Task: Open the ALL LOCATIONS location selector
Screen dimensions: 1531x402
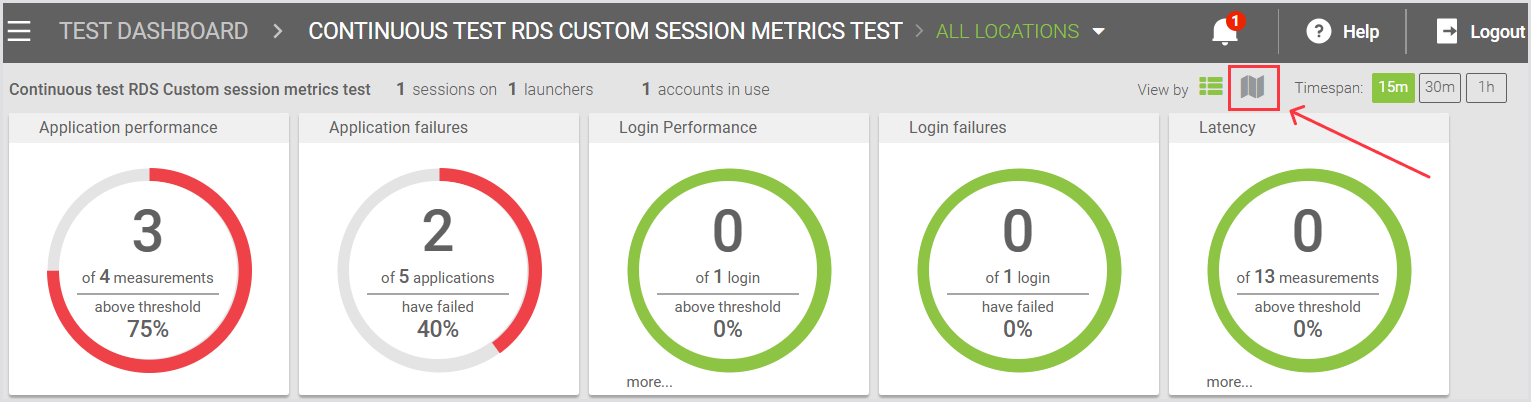Action: click(x=1007, y=32)
